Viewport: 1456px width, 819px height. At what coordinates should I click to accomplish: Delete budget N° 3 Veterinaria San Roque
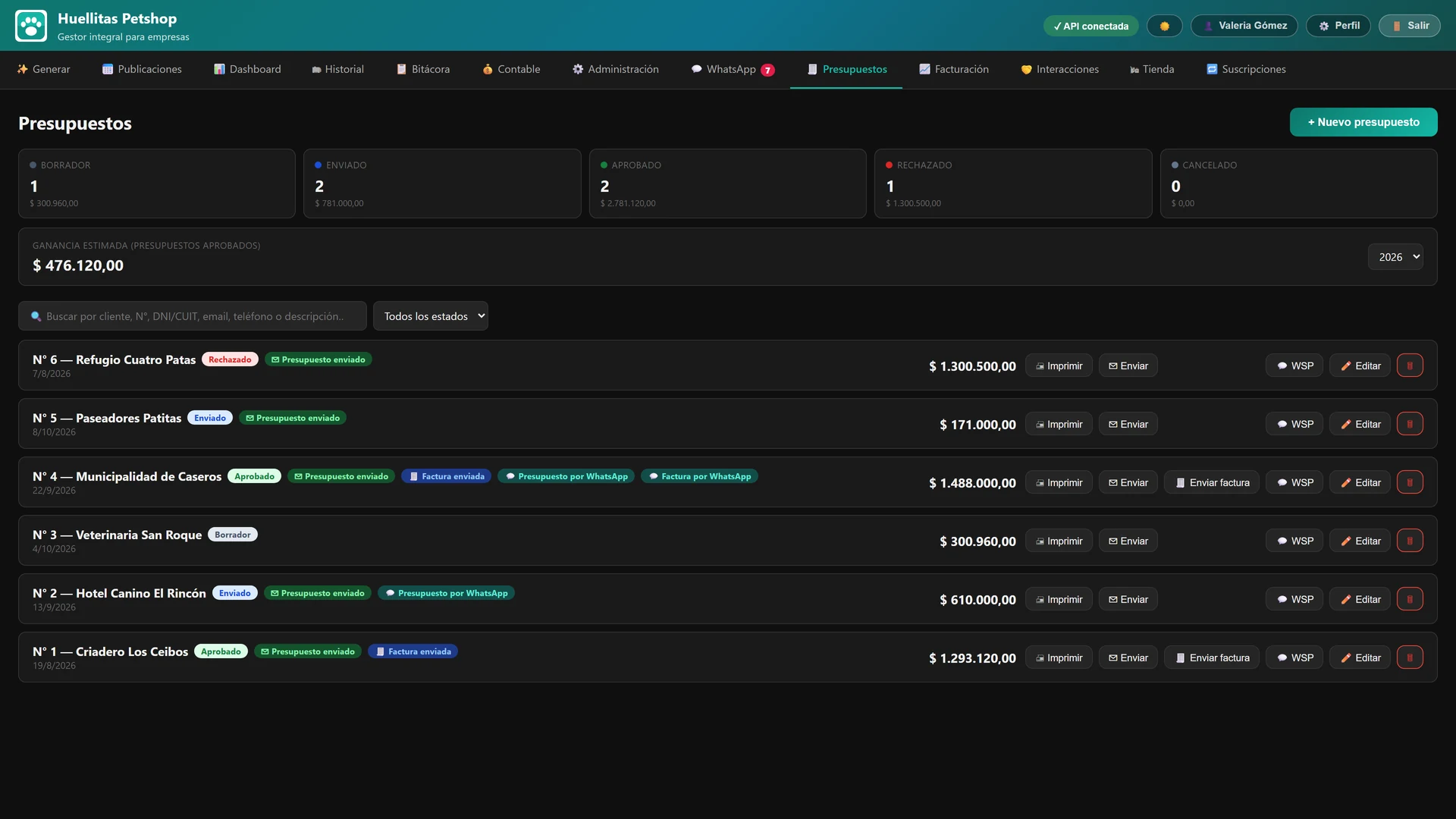1410,541
